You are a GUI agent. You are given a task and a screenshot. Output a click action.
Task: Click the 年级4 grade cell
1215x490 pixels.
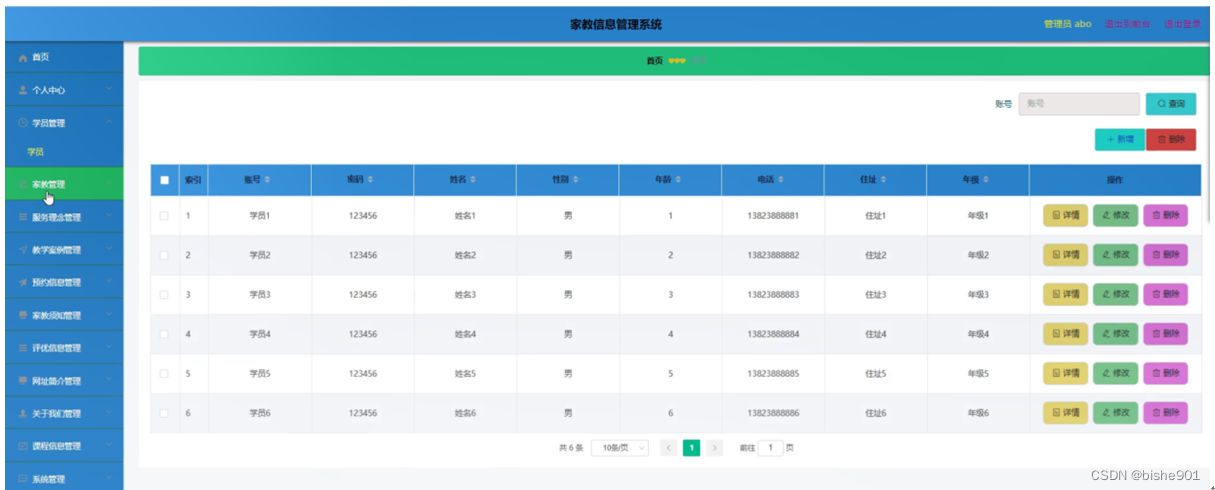pos(978,334)
